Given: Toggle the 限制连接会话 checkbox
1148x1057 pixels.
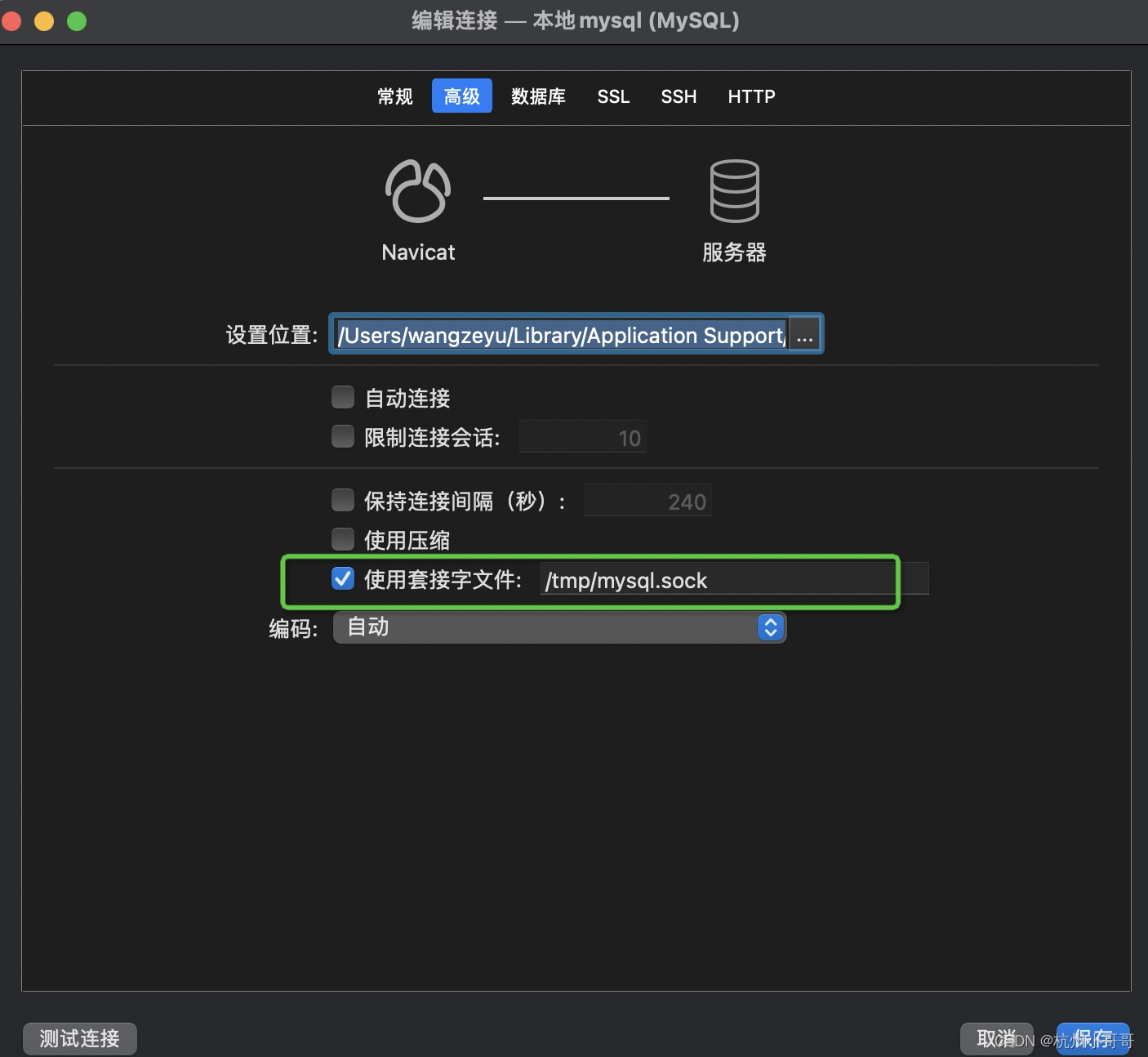Looking at the screenshot, I should 342,437.
